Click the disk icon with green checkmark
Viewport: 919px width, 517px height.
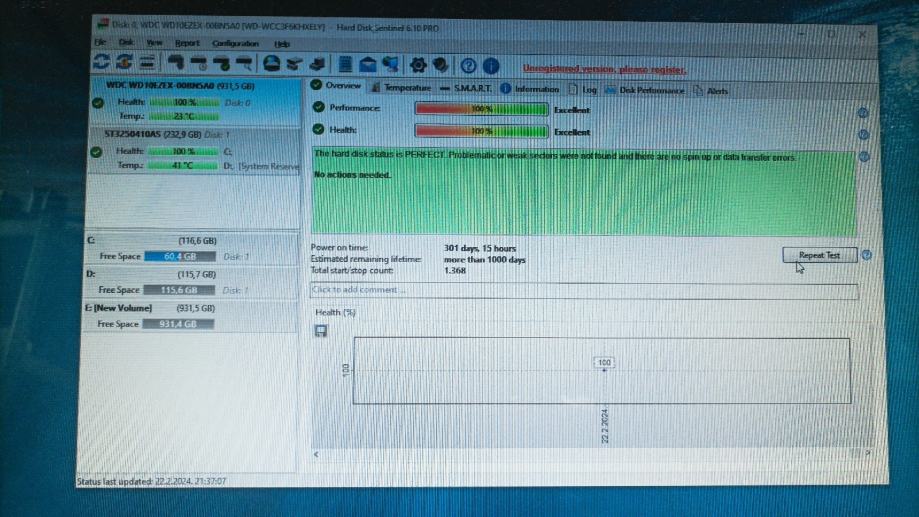pyautogui.click(x=222, y=63)
